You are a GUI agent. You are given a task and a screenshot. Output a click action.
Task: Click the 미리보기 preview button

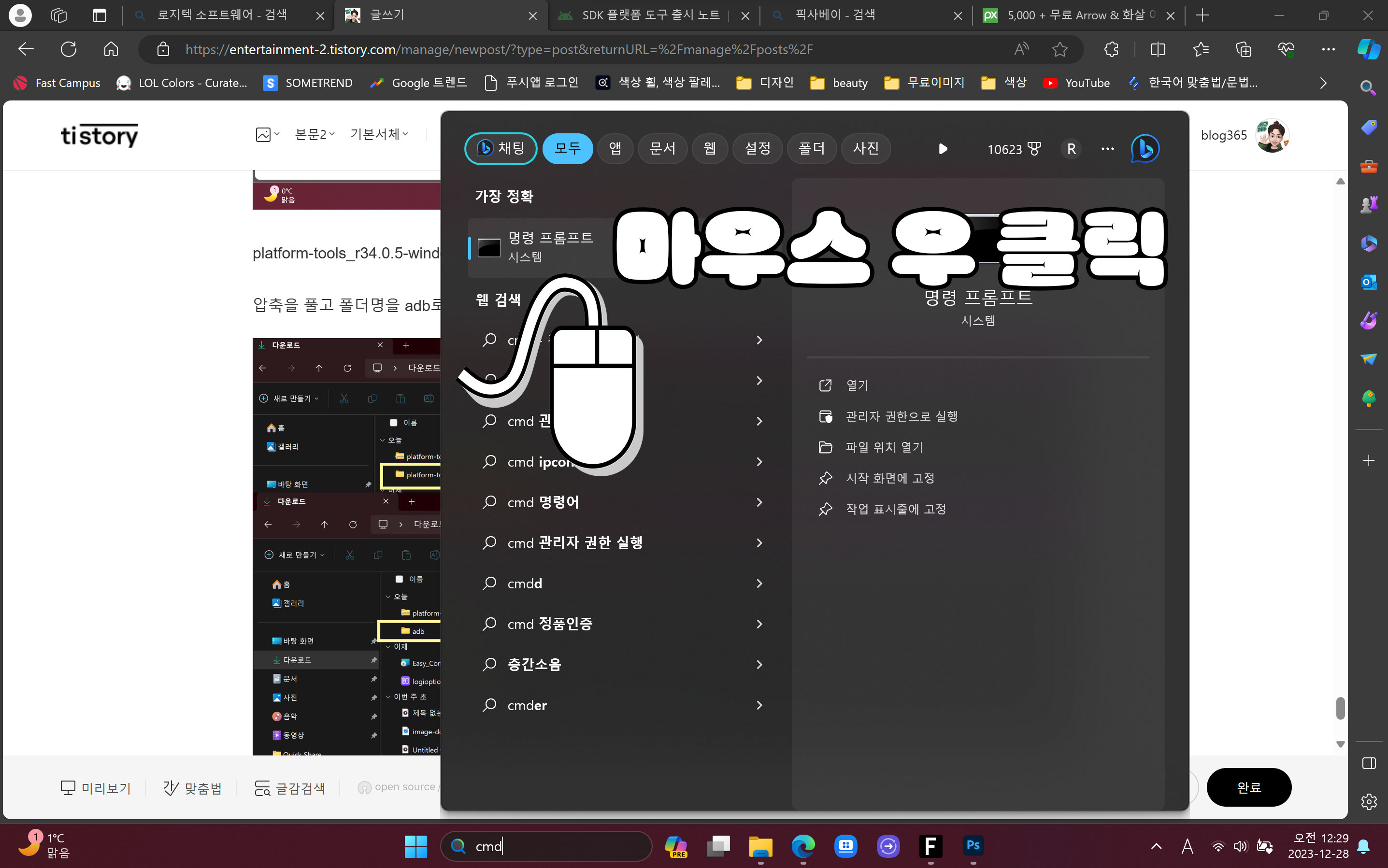click(96, 788)
